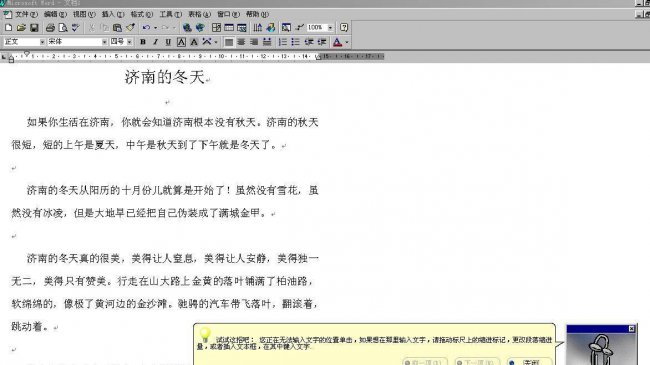Screen dimensions: 650x365
Task: Open the 编辑 menu
Action: coord(55,15)
